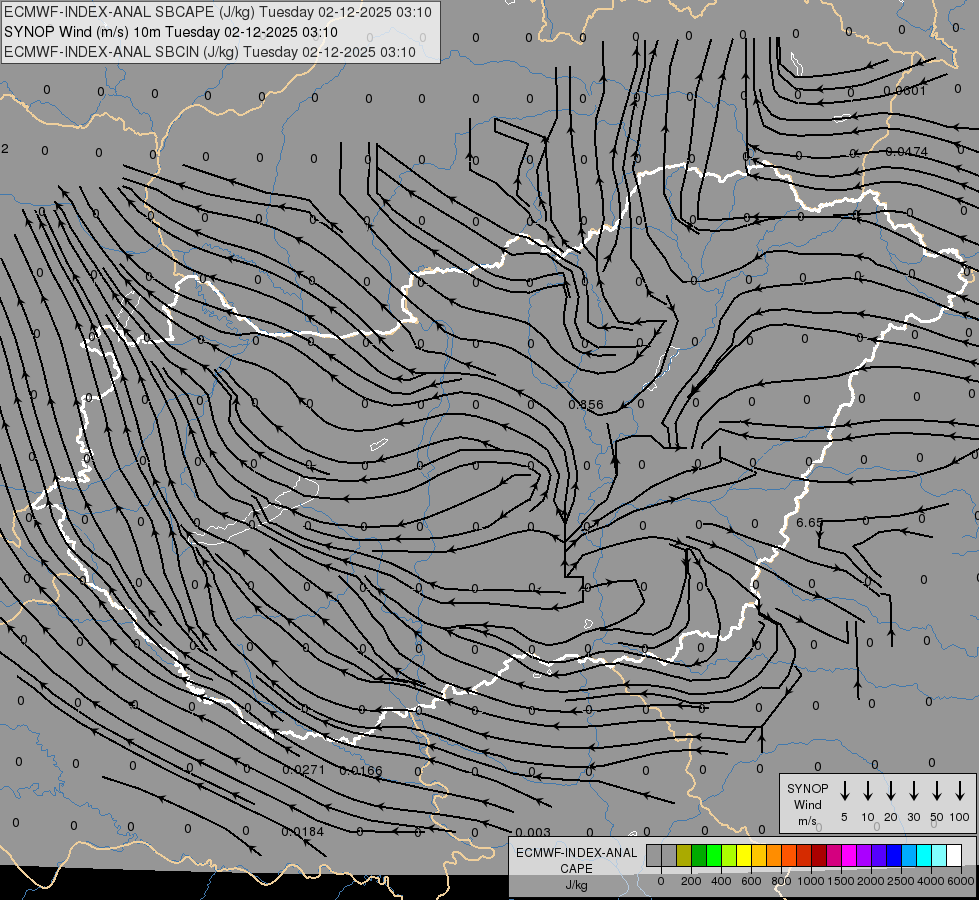Click the 4000 label on CAPE scale
The height and width of the screenshot is (900, 979).
pos(931,881)
